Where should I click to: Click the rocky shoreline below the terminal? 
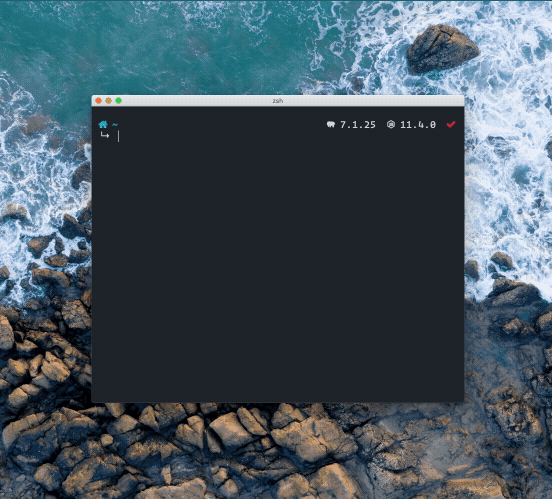click(x=275, y=451)
